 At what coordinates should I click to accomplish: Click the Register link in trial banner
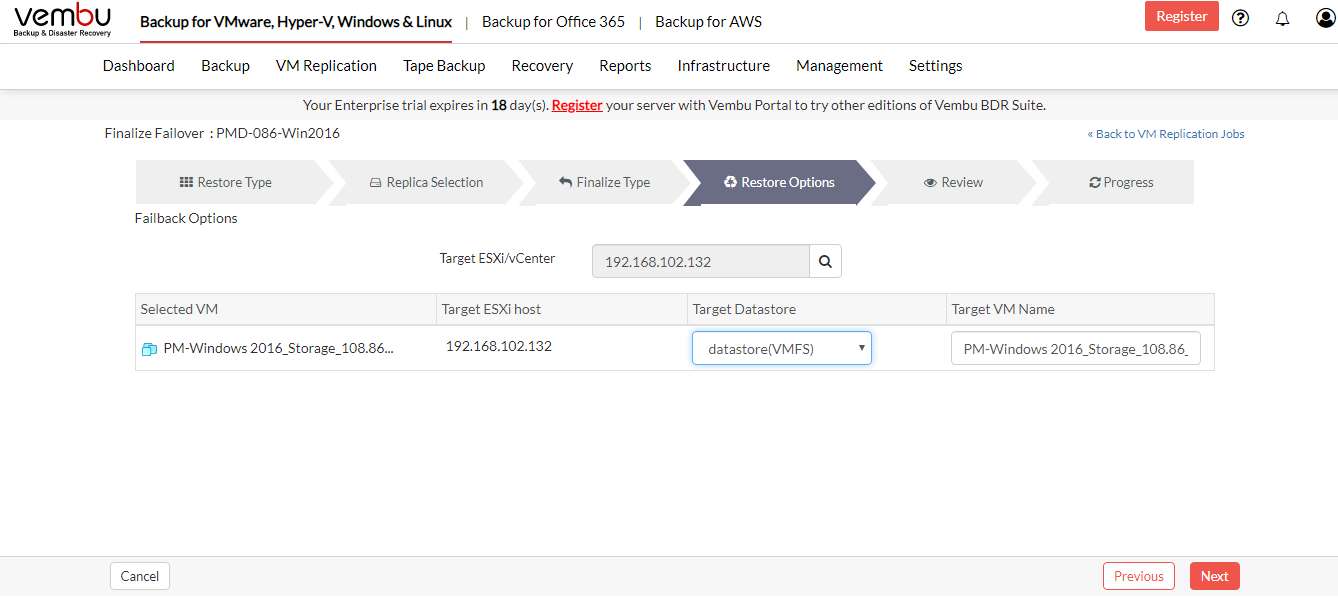click(577, 105)
